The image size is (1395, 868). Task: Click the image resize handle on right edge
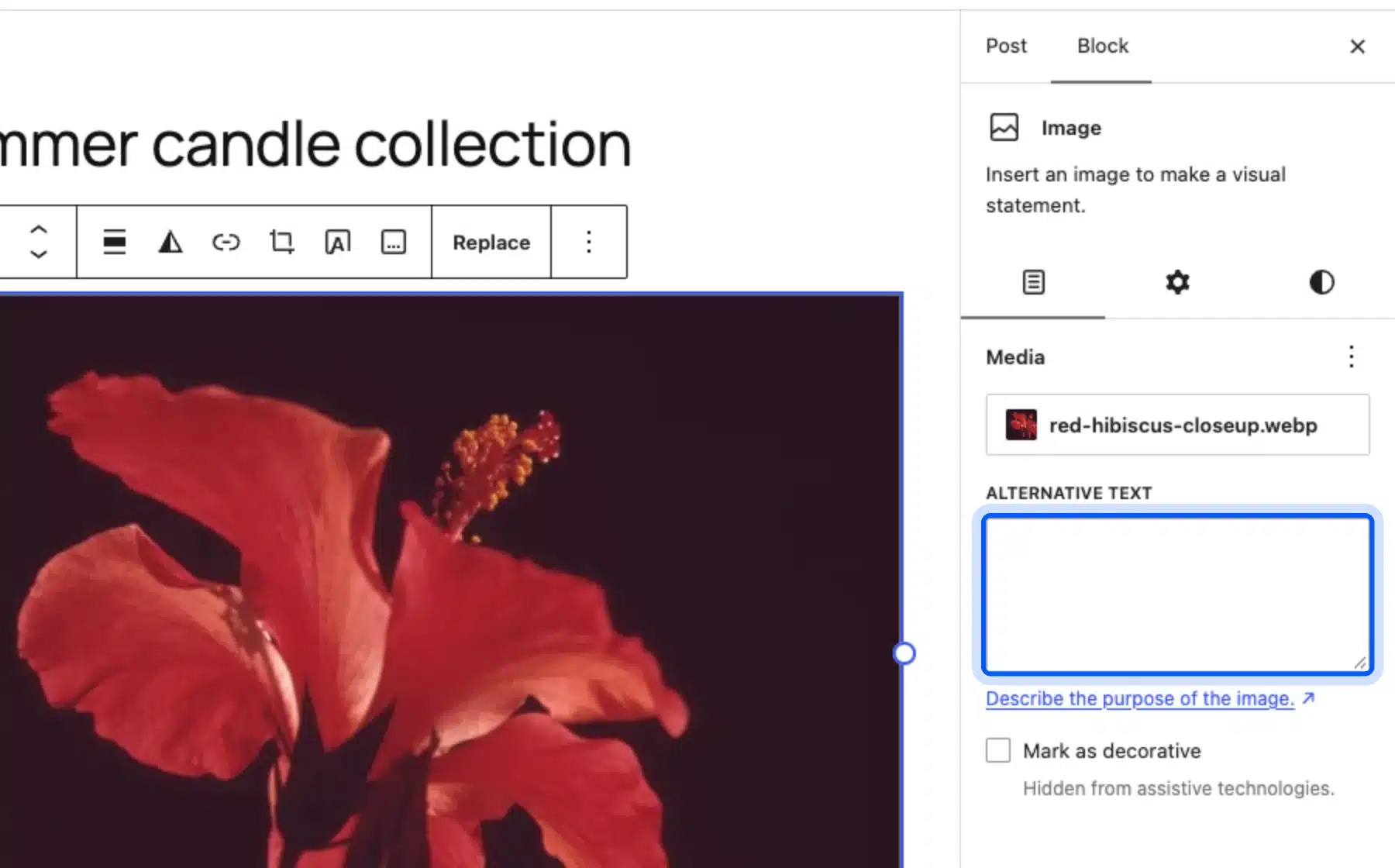pyautogui.click(x=904, y=653)
